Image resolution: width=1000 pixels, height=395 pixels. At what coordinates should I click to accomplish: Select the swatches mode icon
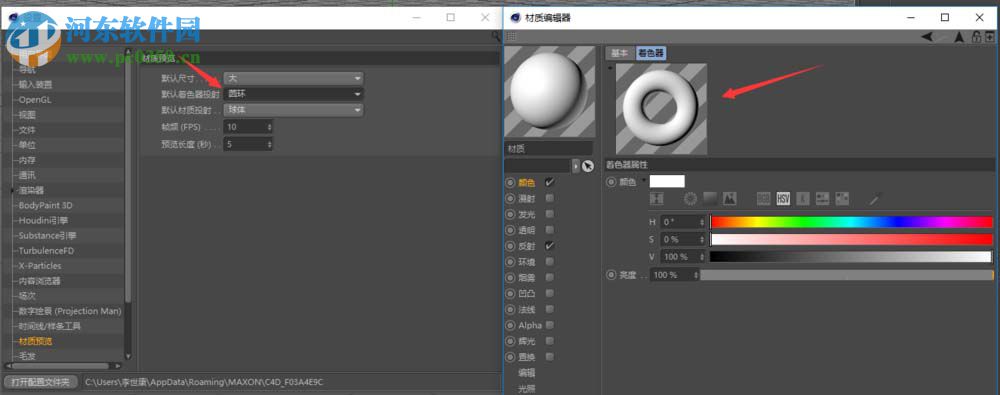(x=842, y=198)
